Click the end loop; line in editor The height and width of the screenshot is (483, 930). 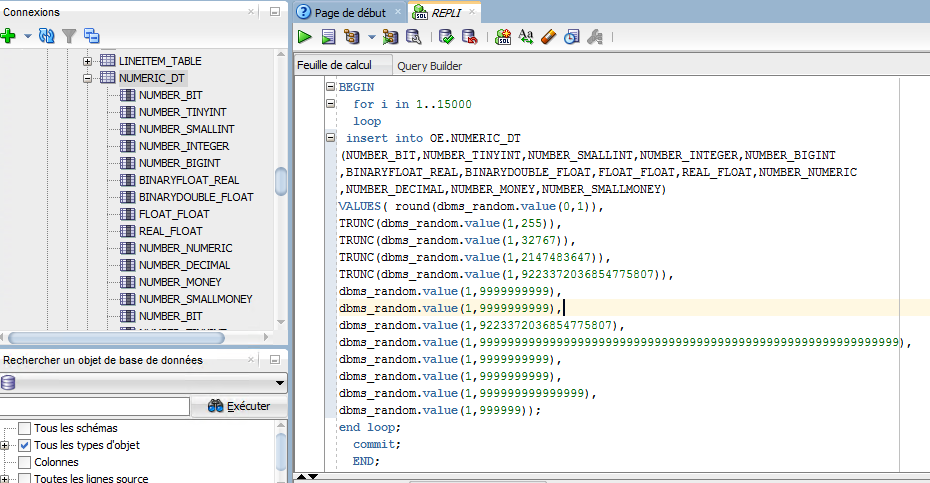click(370, 427)
